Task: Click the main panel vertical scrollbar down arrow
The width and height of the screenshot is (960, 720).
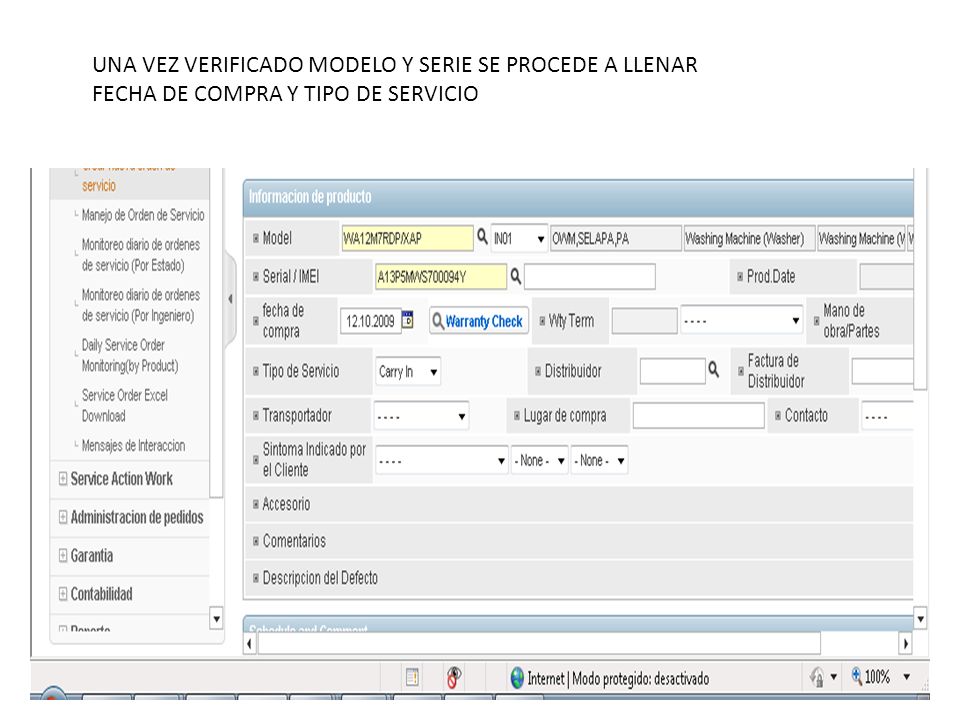Action: coord(920,618)
